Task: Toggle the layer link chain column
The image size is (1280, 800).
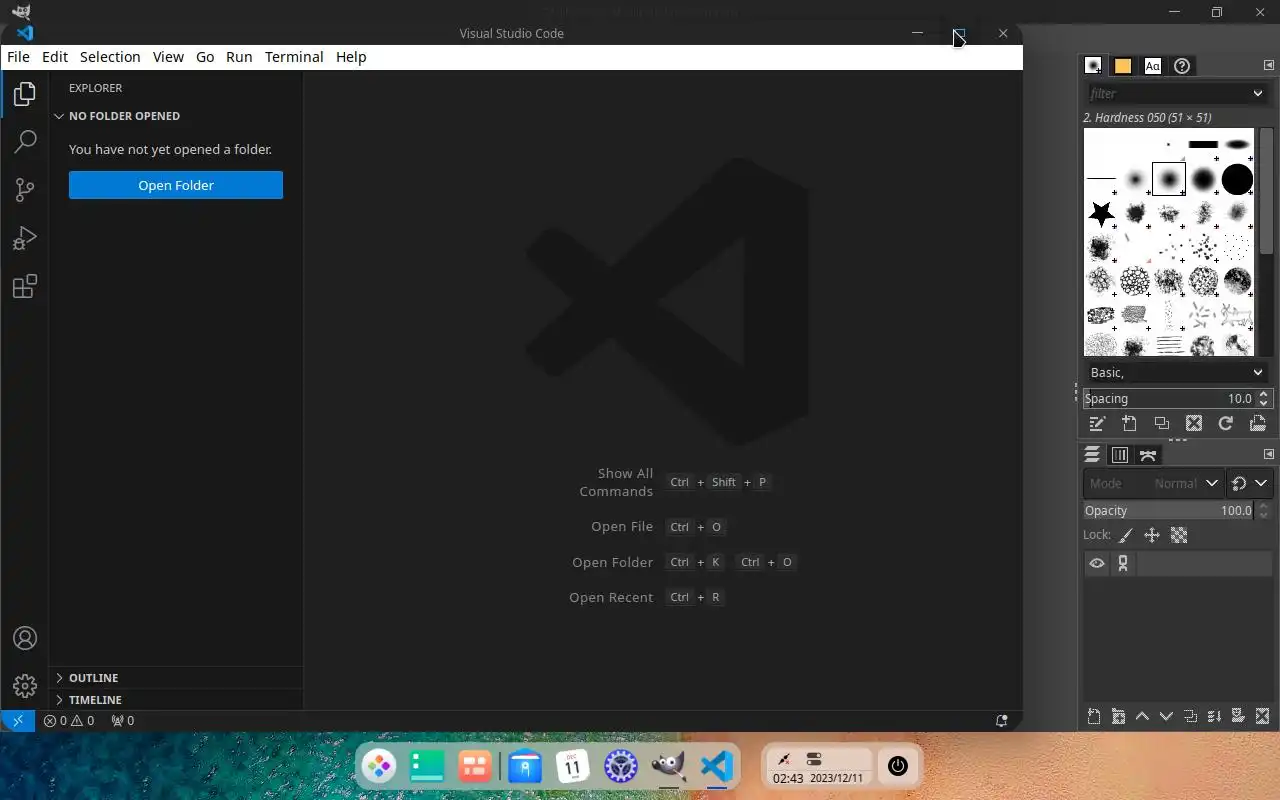Action: [1123, 564]
